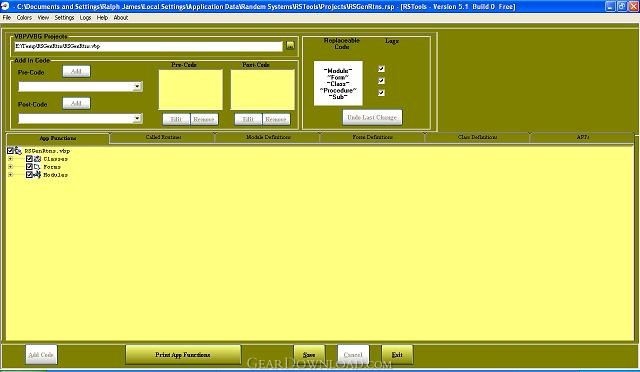Switch to the Module Definitions tab
Viewport: 640px width, 372px height.
(268, 137)
